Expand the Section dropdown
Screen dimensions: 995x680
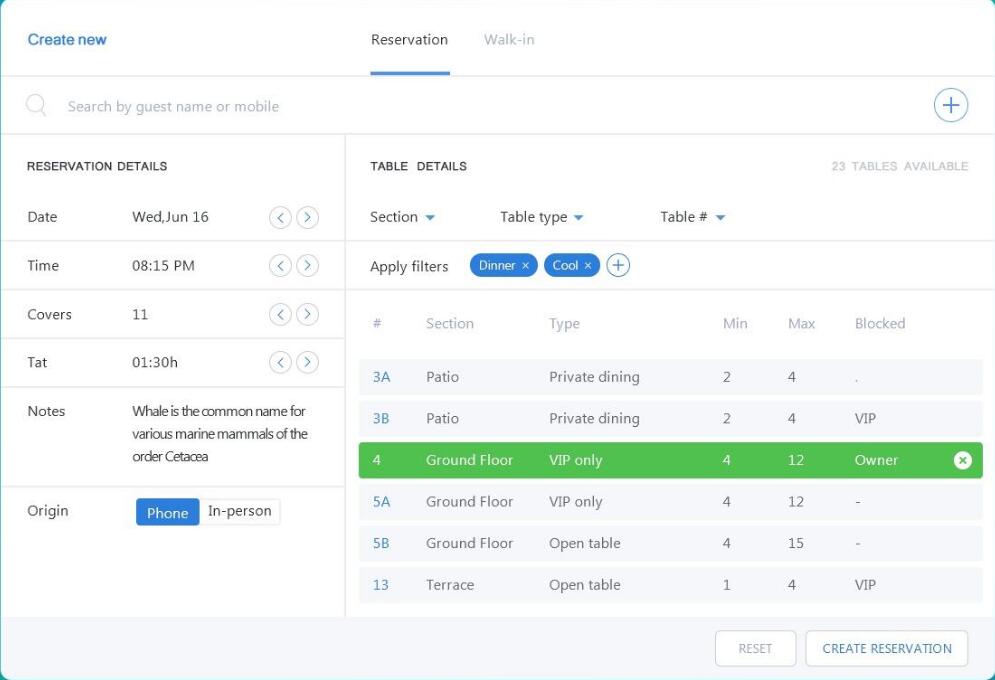click(402, 217)
